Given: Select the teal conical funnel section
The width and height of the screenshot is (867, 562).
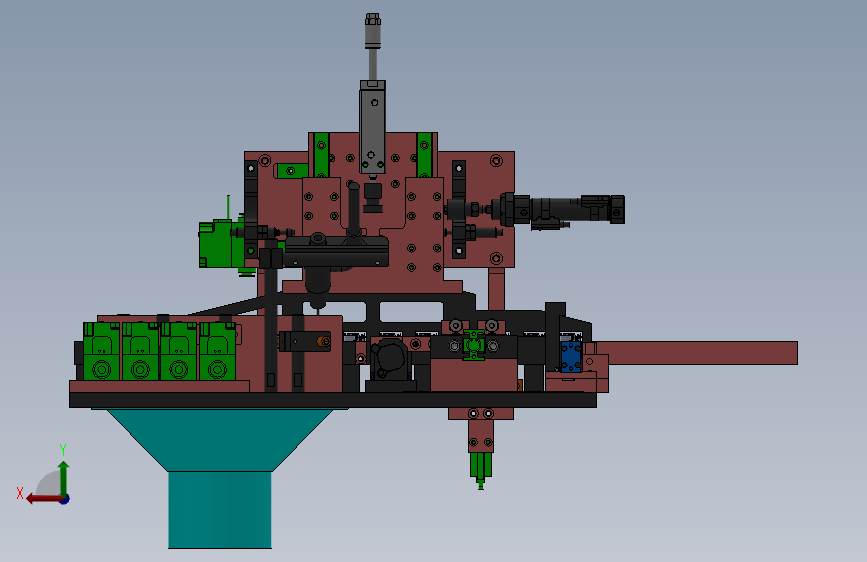Looking at the screenshot, I should click(220, 440).
